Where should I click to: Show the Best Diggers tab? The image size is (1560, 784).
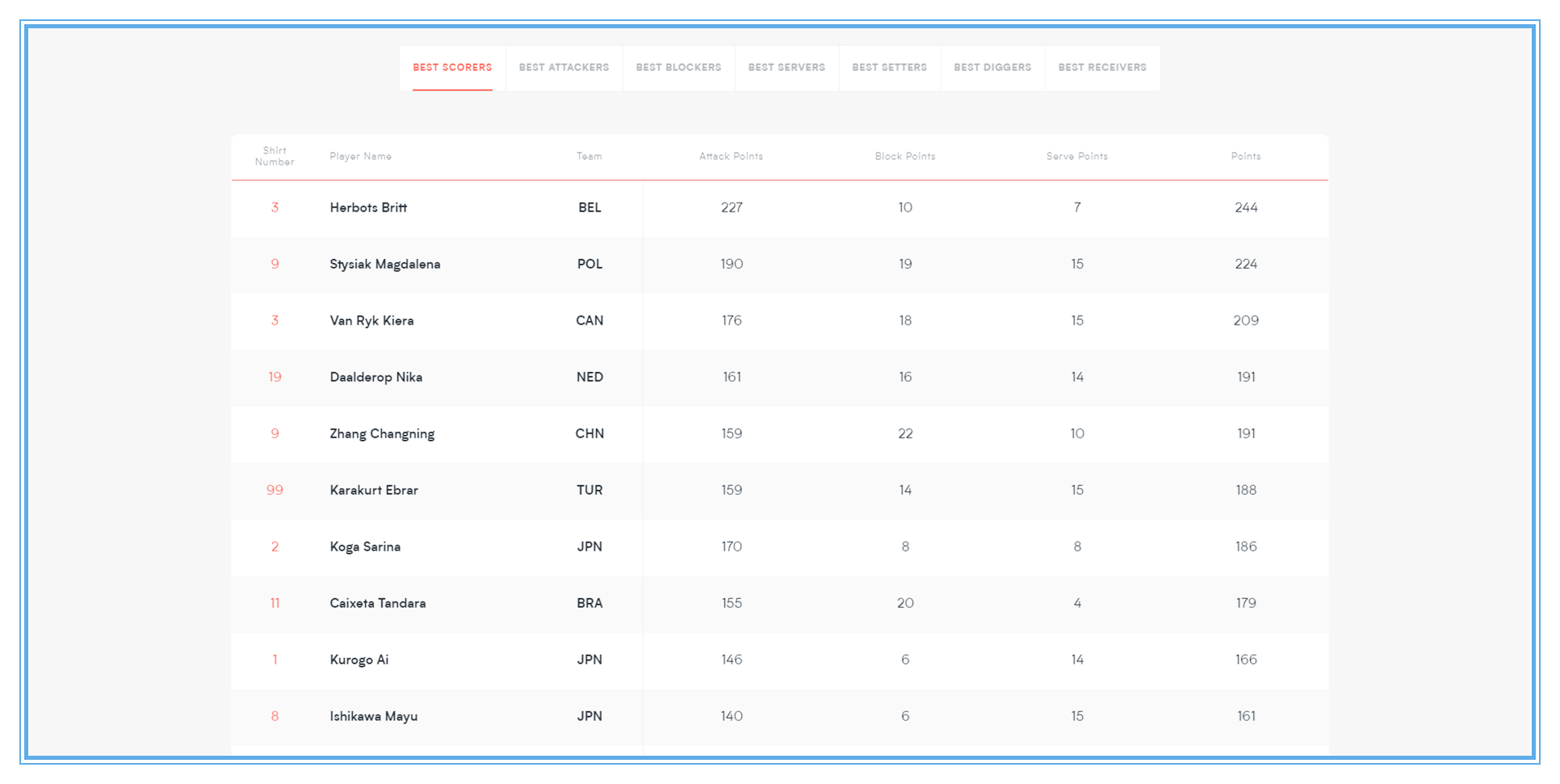click(992, 68)
